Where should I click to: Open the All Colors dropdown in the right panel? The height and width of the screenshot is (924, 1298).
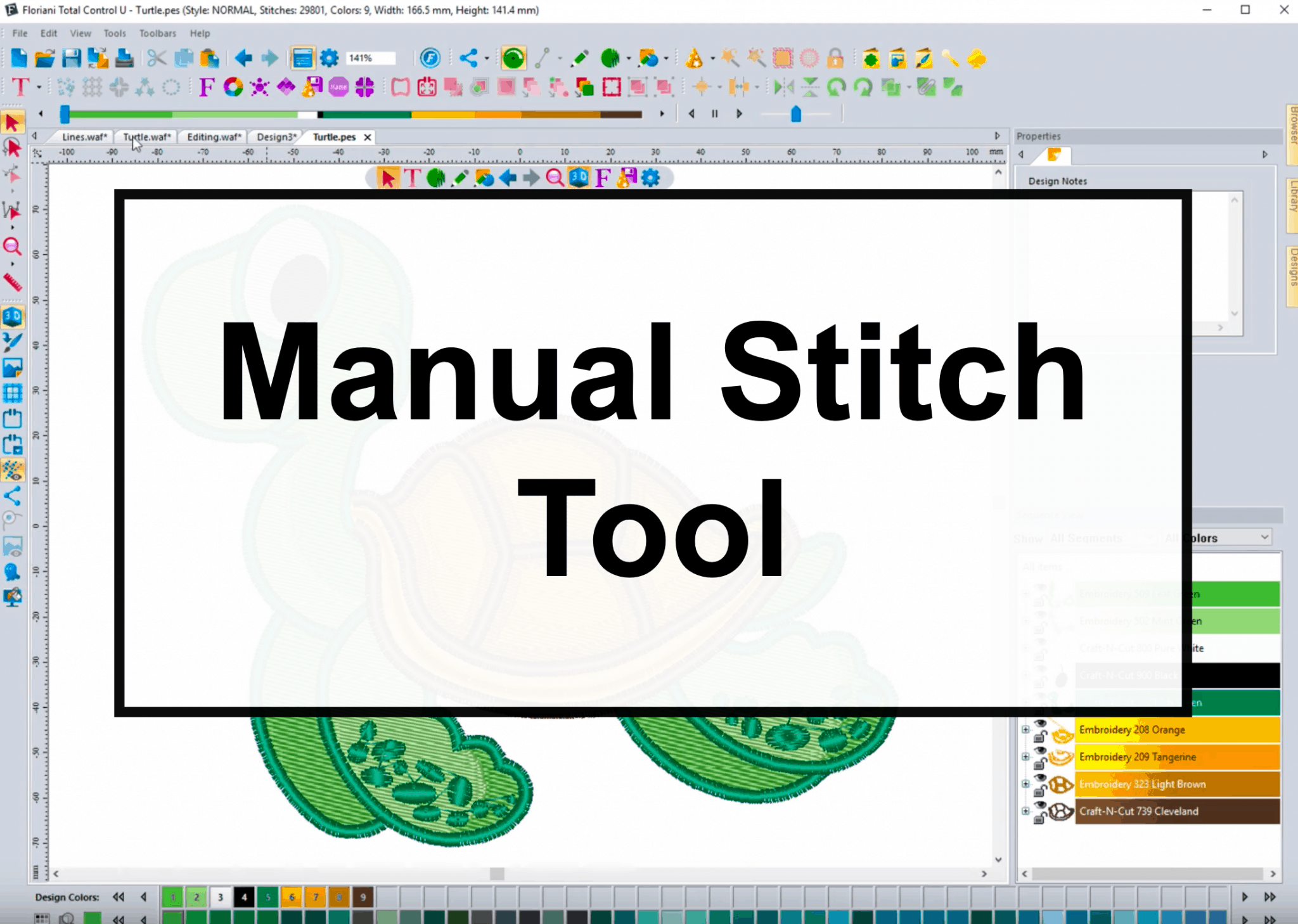tap(1264, 537)
